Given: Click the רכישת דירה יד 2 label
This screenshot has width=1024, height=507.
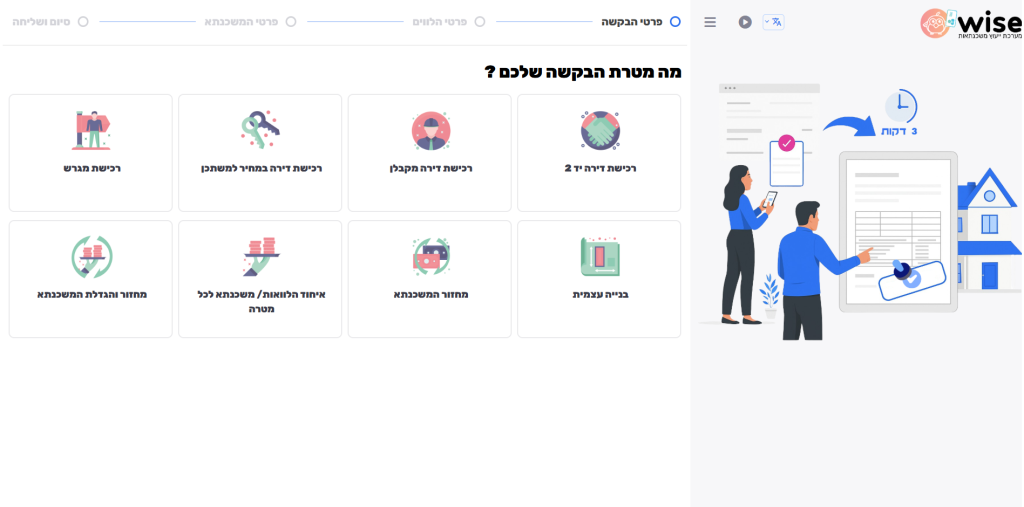Looking at the screenshot, I should [600, 168].
